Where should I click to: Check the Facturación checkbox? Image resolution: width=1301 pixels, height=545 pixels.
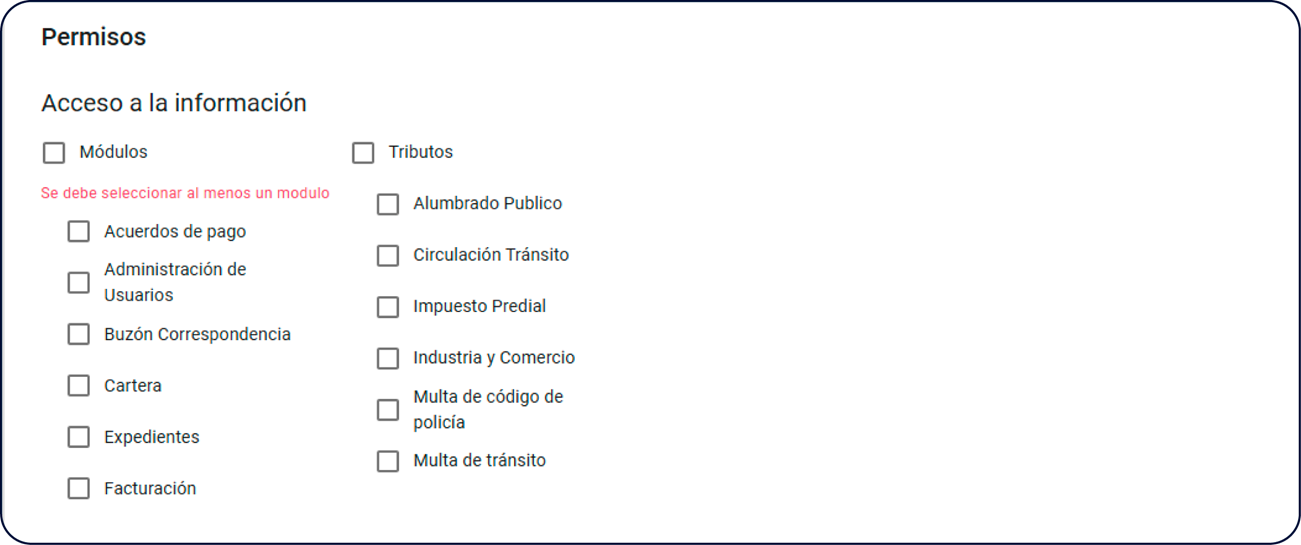[x=79, y=489]
